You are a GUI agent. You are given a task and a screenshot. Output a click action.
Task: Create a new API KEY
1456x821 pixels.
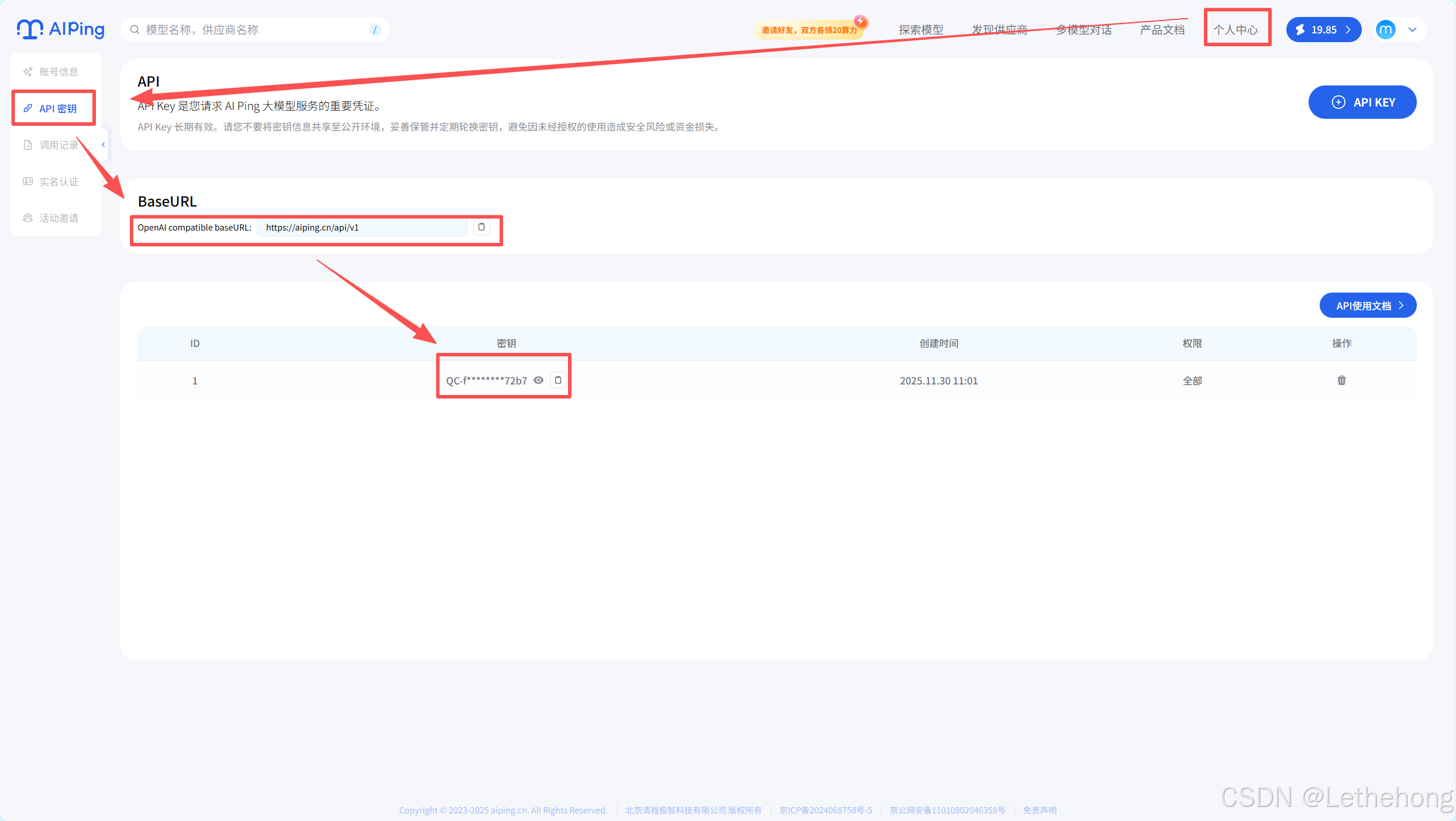tap(1362, 102)
